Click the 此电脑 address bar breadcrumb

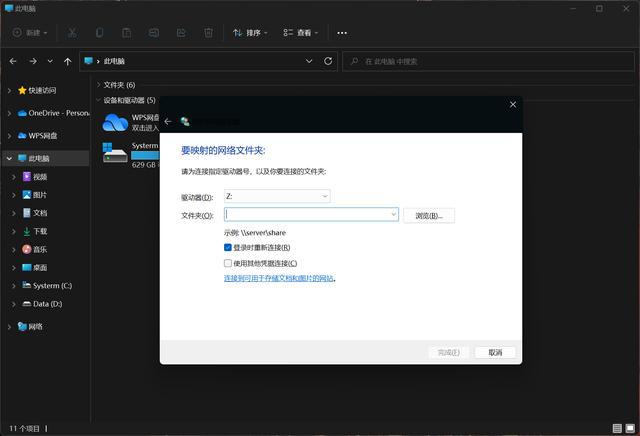pyautogui.click(x=114, y=61)
